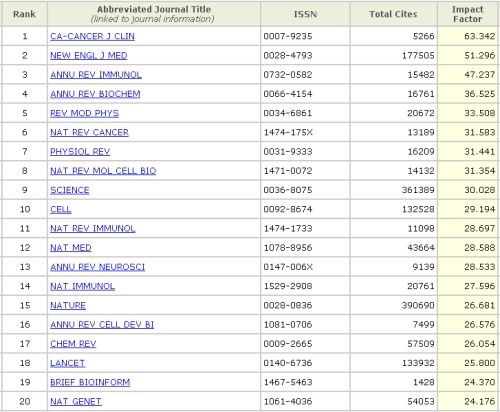This screenshot has height=412, width=500.
Task: Click impact factor value 30.028
Action: coord(479,190)
